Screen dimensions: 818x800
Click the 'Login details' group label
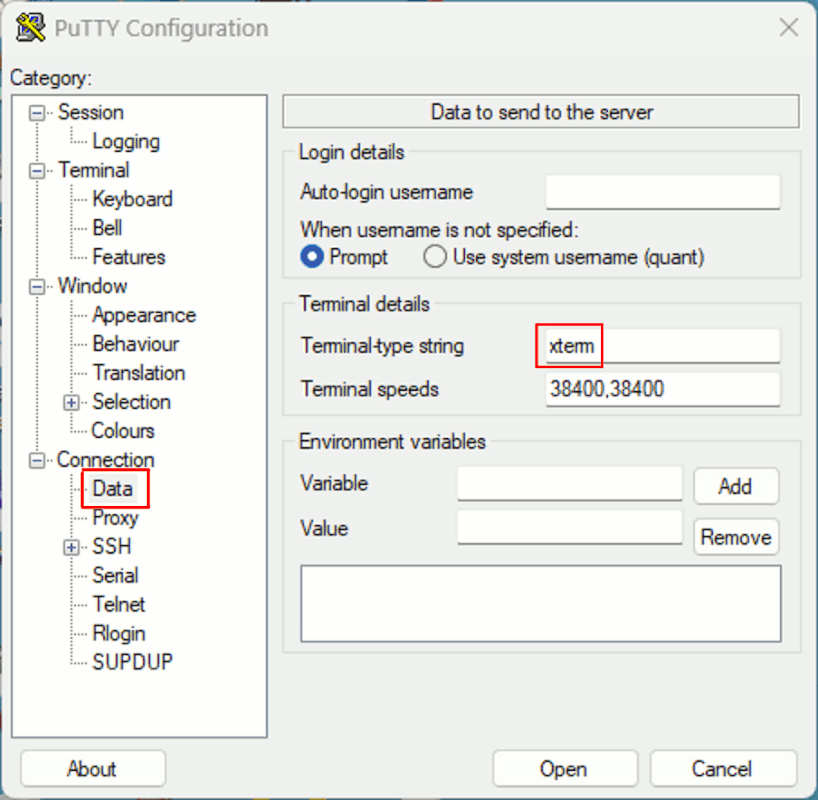tap(352, 152)
